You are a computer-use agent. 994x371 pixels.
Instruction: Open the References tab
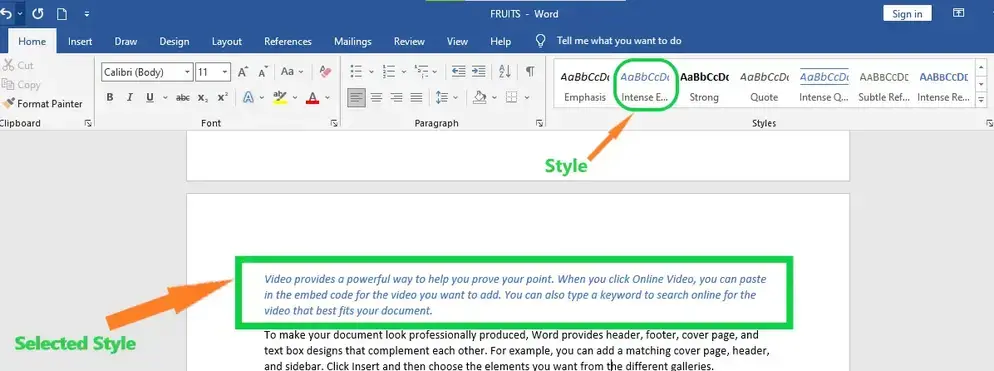(x=288, y=41)
